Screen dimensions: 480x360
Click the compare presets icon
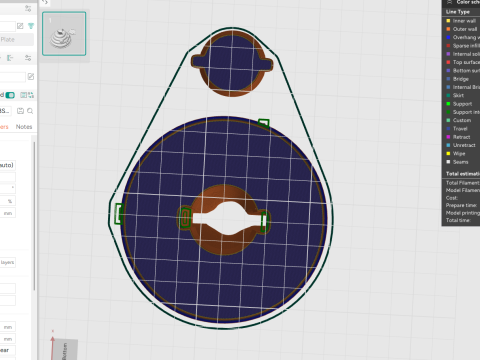[x=23, y=95]
